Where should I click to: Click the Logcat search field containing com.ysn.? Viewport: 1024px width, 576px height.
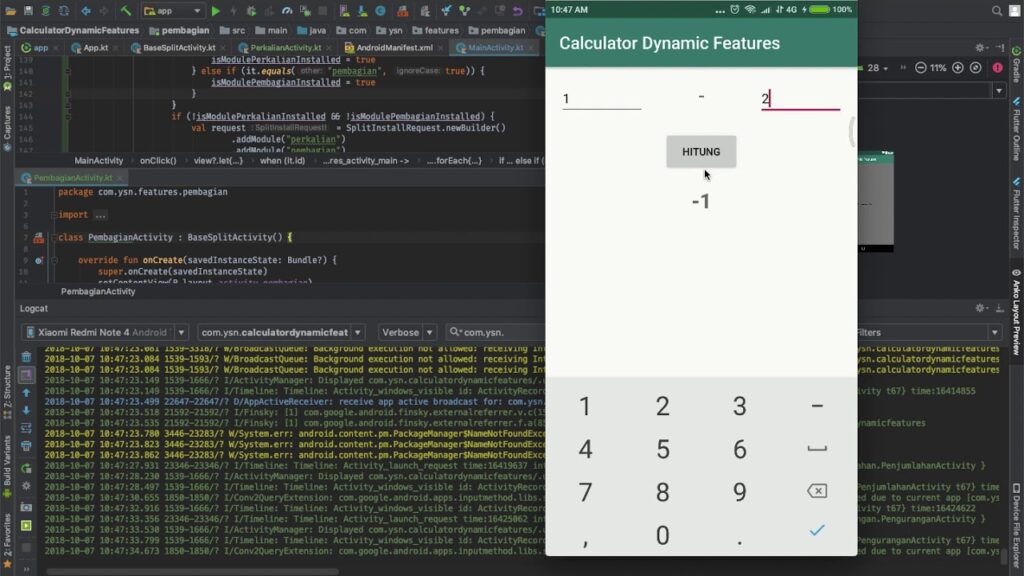pyautogui.click(x=496, y=332)
